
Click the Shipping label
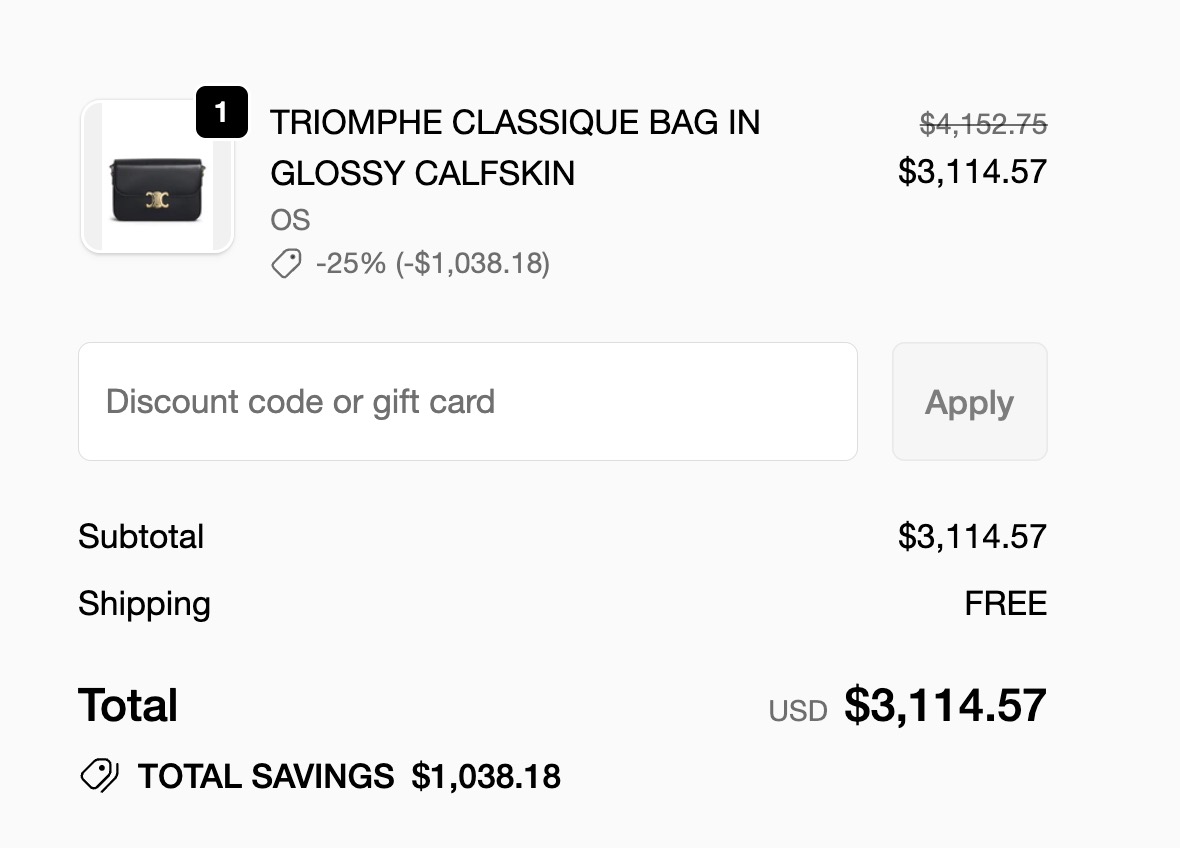(144, 604)
